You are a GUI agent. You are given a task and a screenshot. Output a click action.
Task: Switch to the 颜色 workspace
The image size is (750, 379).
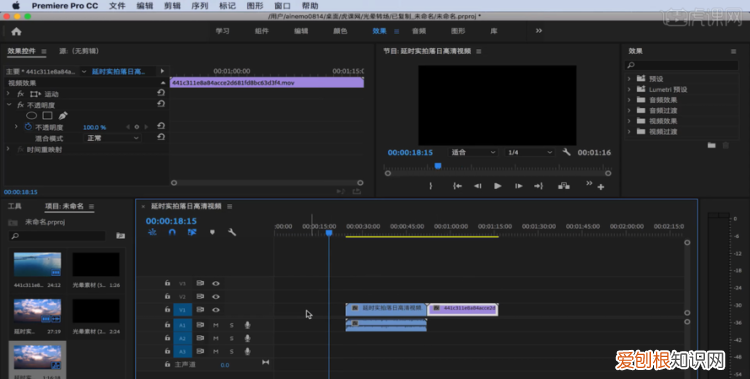tap(340, 31)
